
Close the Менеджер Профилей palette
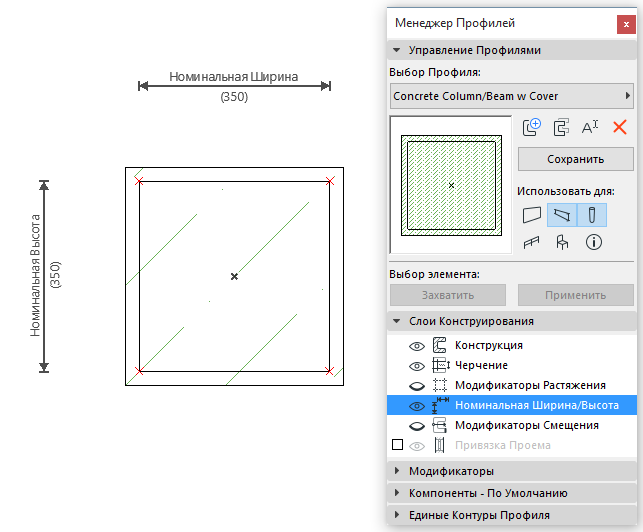click(626, 25)
